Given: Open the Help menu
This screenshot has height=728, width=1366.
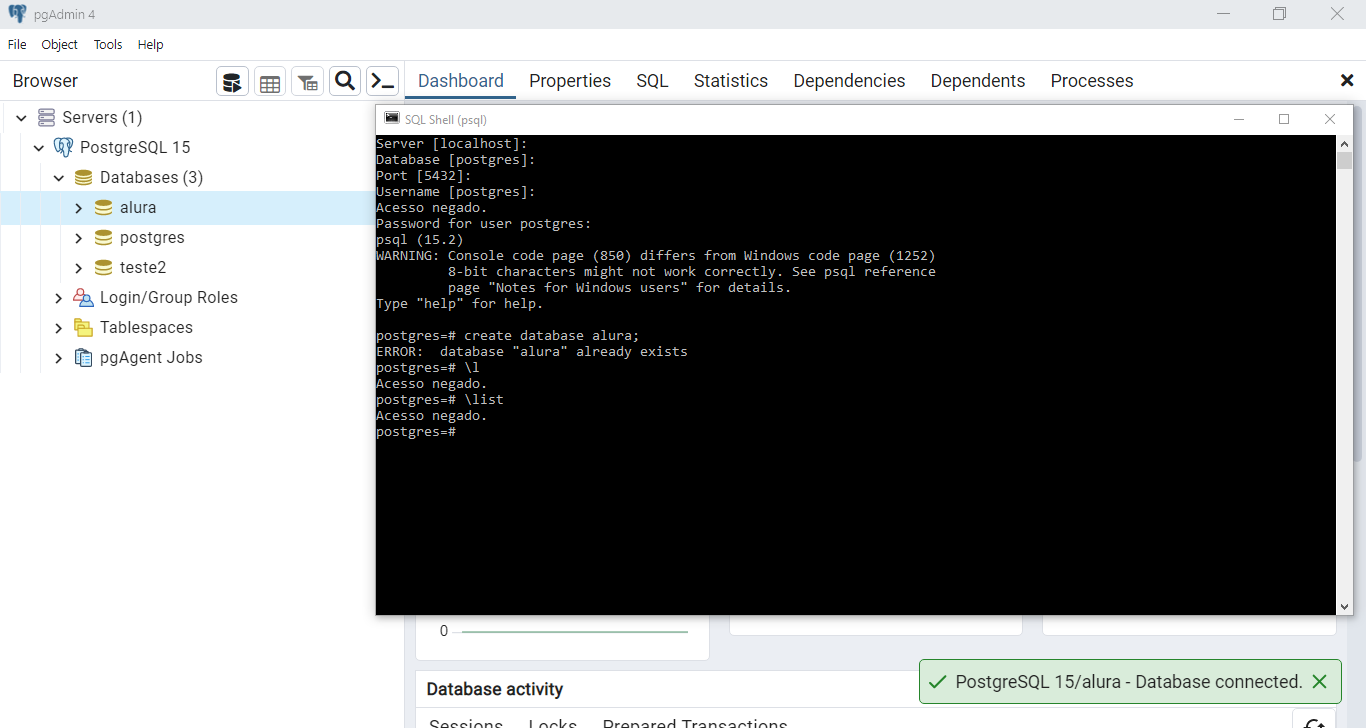Looking at the screenshot, I should [x=150, y=45].
